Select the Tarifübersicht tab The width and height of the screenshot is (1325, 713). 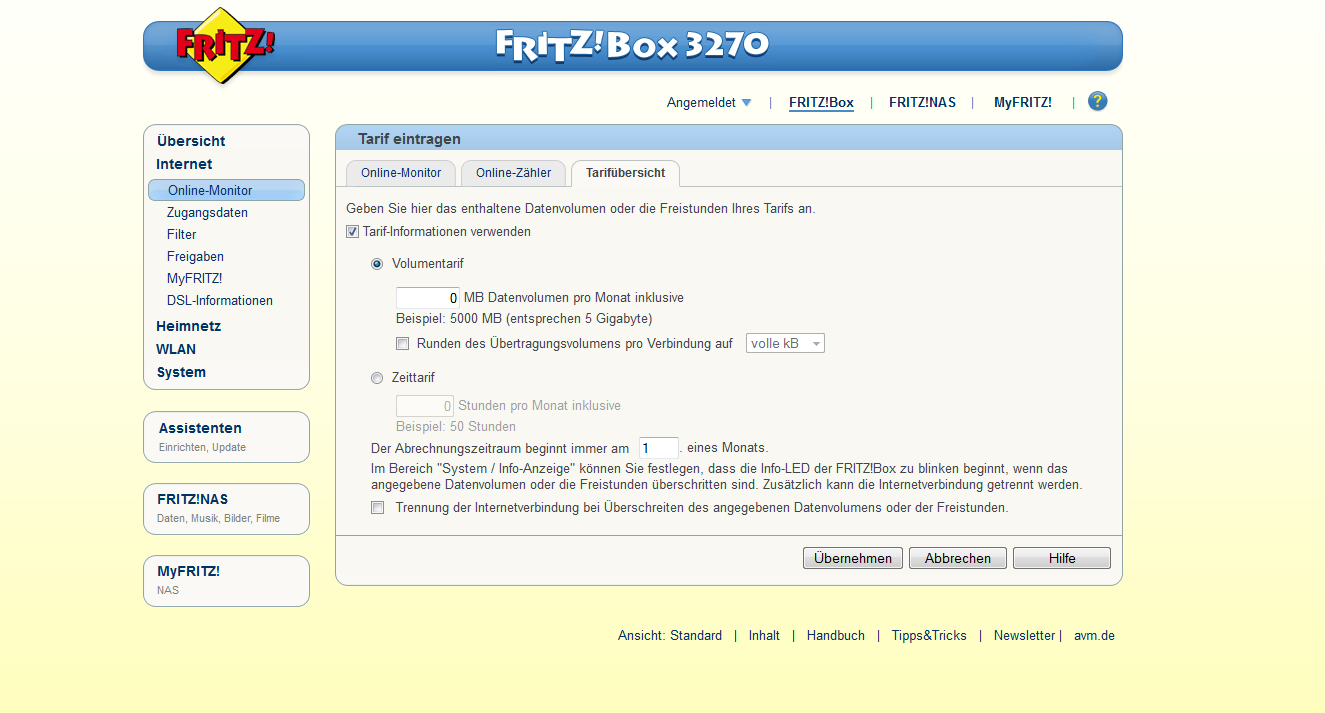coord(625,173)
